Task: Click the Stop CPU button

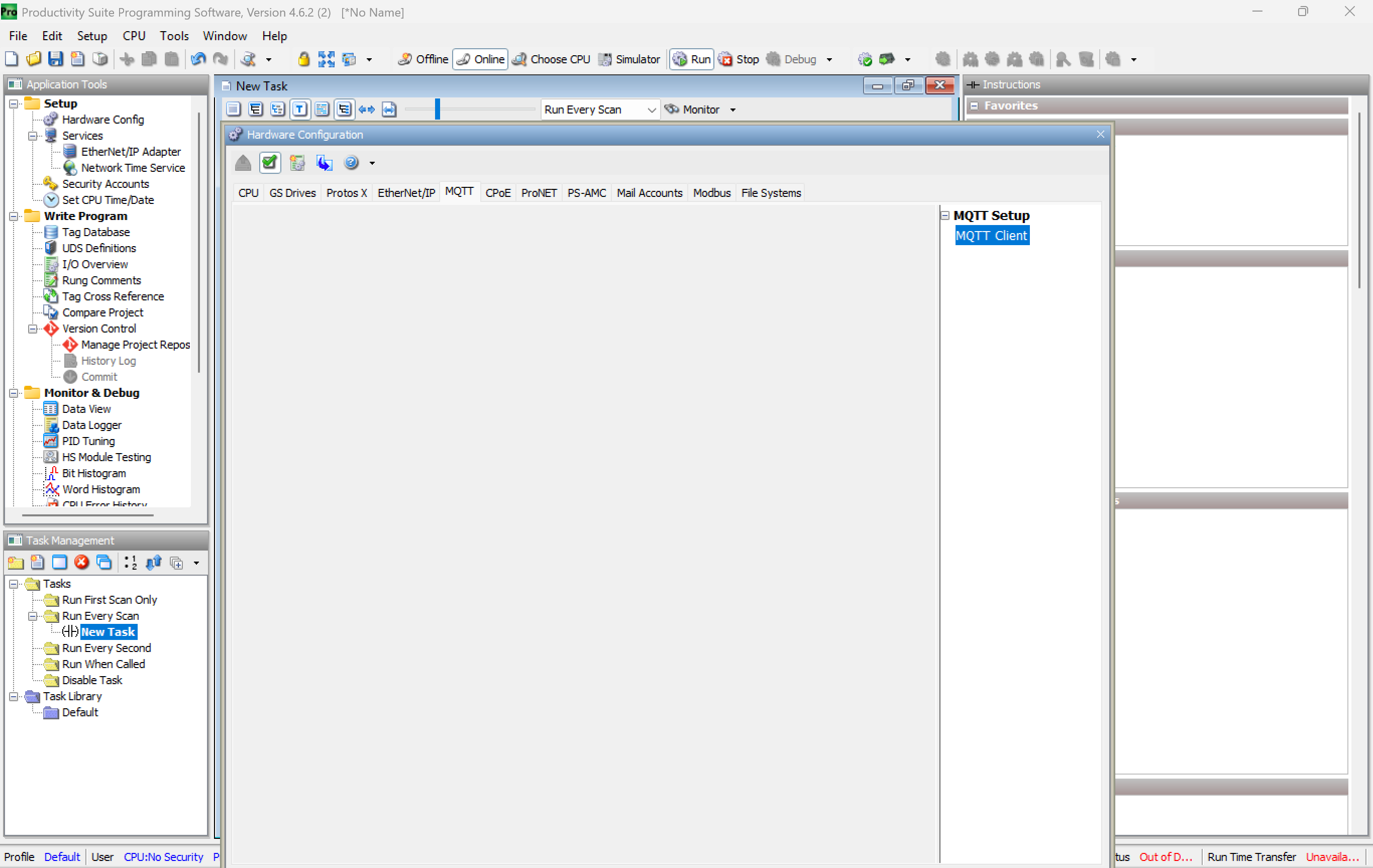Action: click(739, 59)
